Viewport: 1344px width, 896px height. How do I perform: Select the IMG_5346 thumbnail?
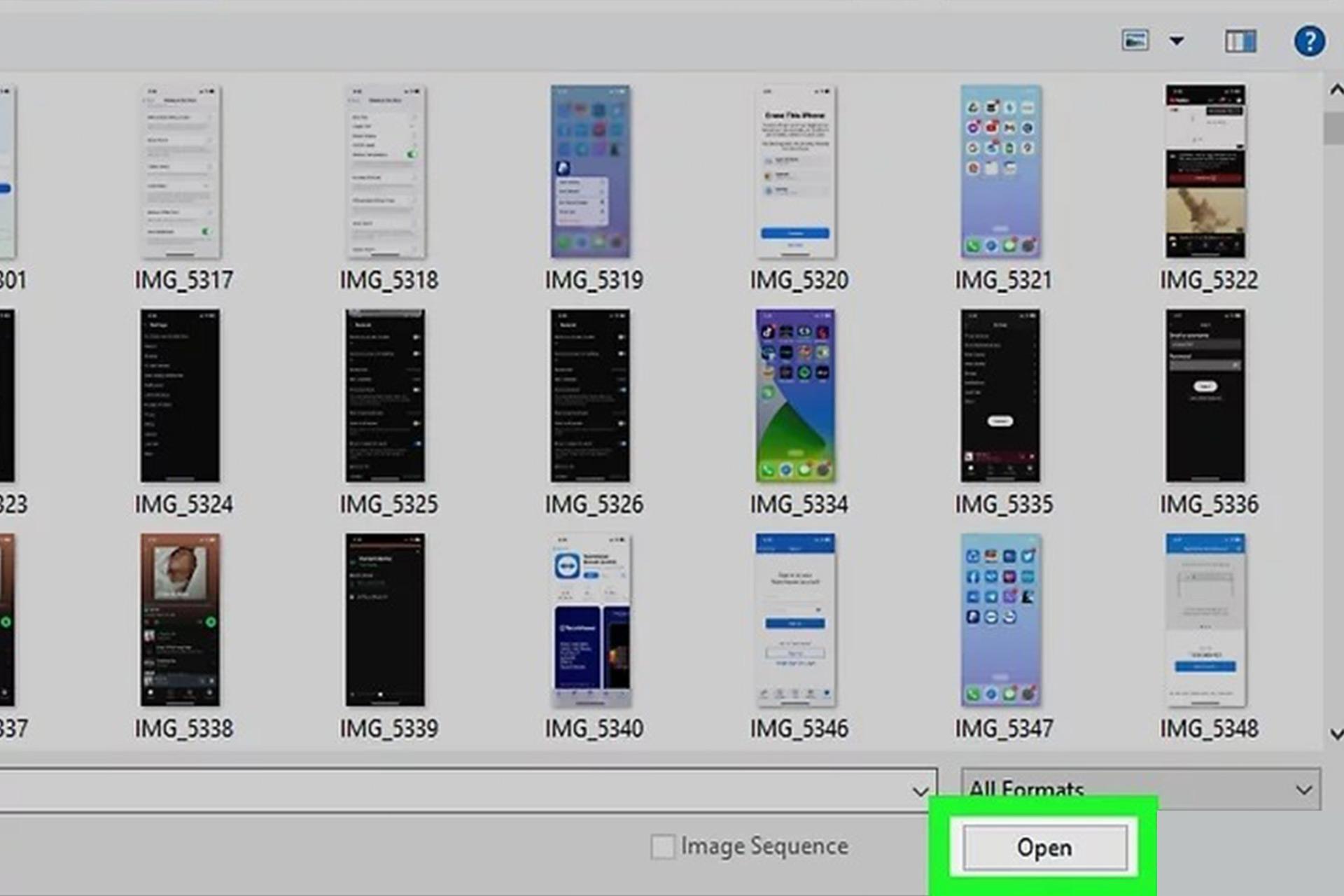click(796, 620)
